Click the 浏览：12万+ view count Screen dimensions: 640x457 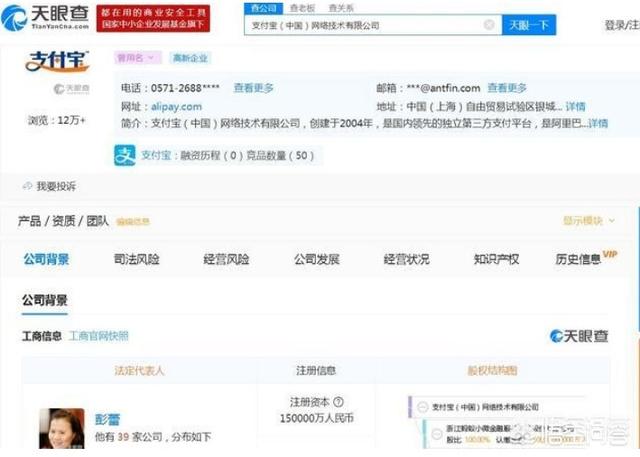[57, 120]
